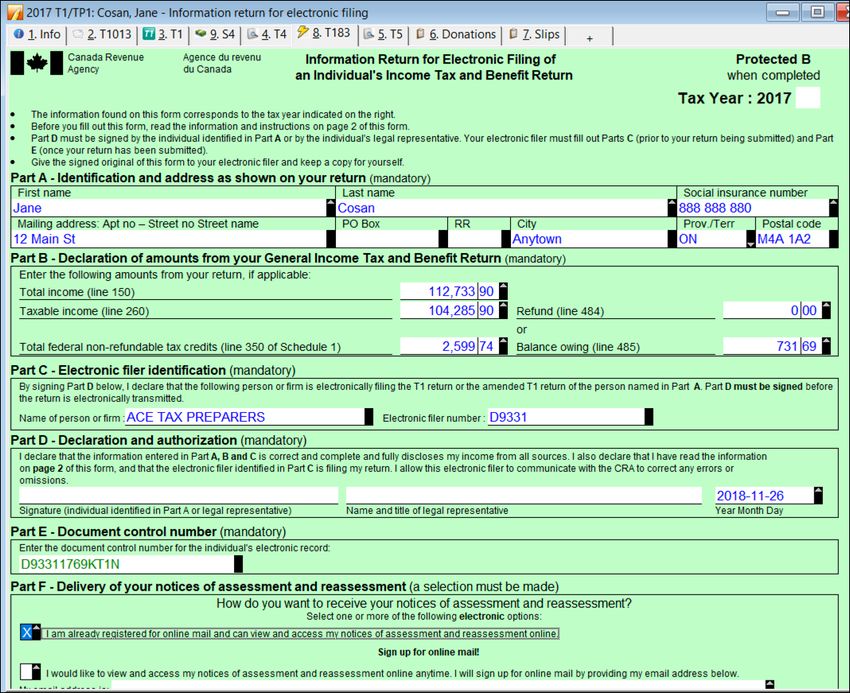Screen dimensions: 850x693
Task: Click the Part F delivery of notices heading
Action: click(x=285, y=587)
